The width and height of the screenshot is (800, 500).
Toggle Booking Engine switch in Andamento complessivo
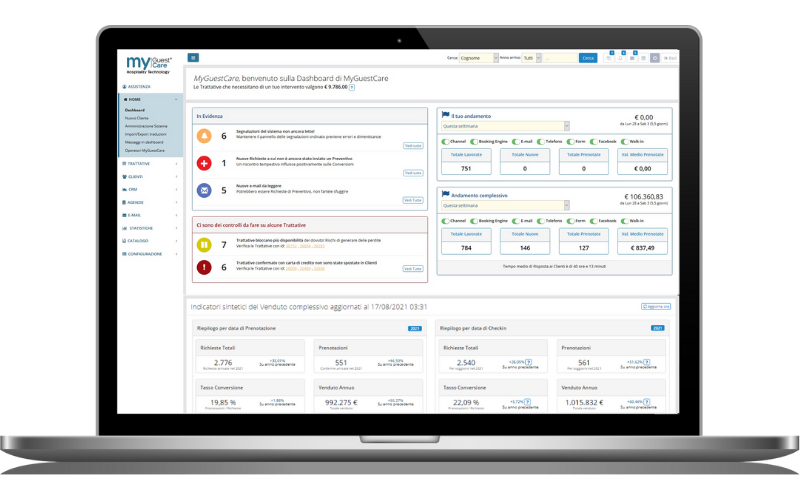(x=475, y=220)
